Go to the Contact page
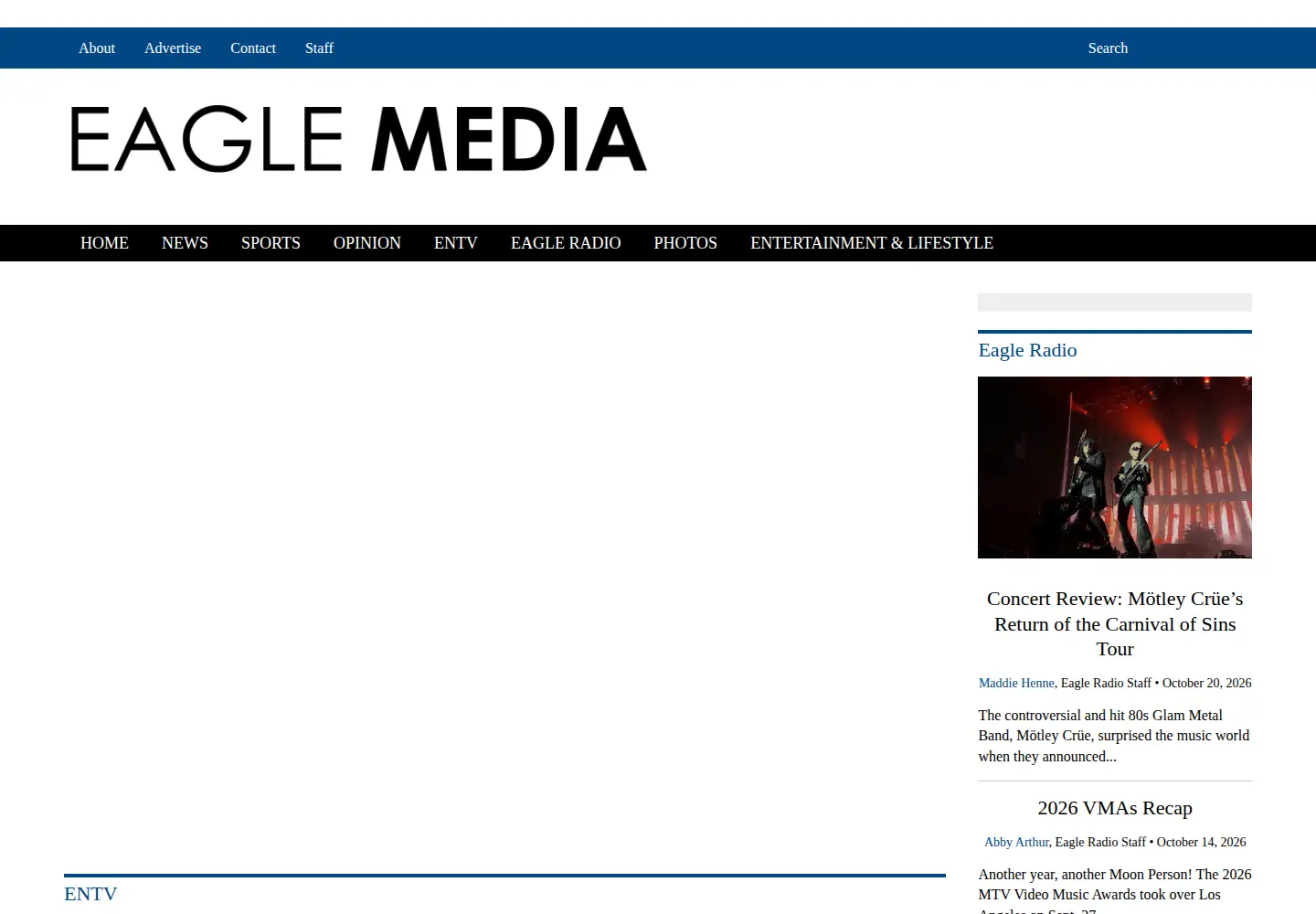 [x=253, y=48]
